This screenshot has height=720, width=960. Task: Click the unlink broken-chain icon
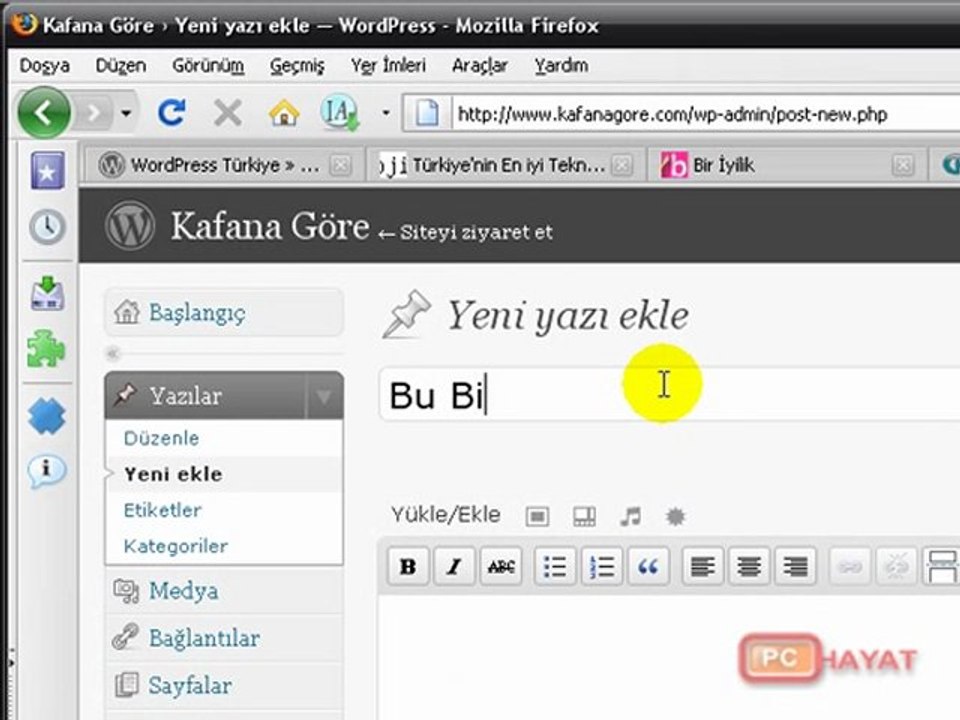pos(896,566)
